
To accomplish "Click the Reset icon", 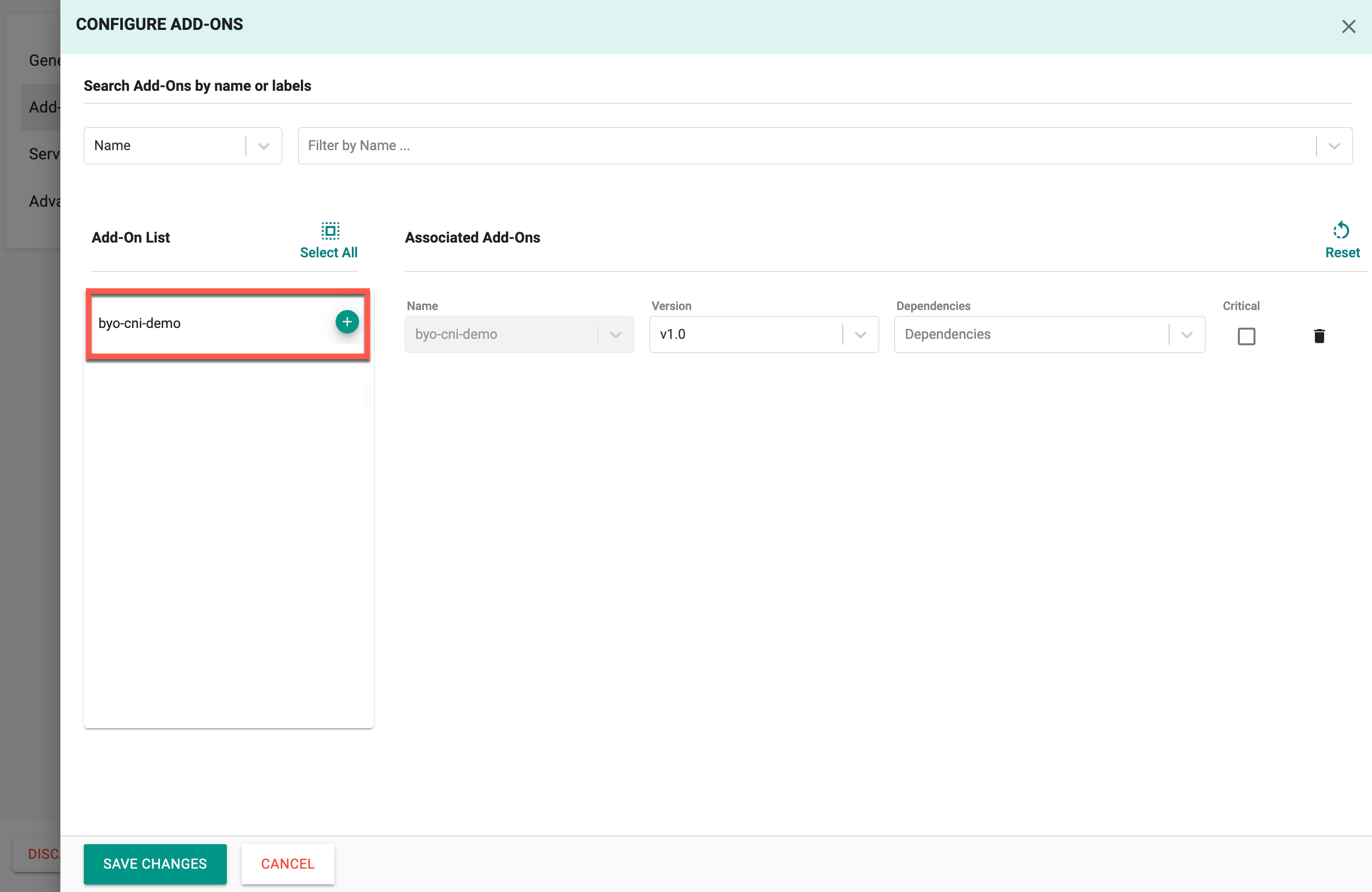I will click(x=1341, y=231).
